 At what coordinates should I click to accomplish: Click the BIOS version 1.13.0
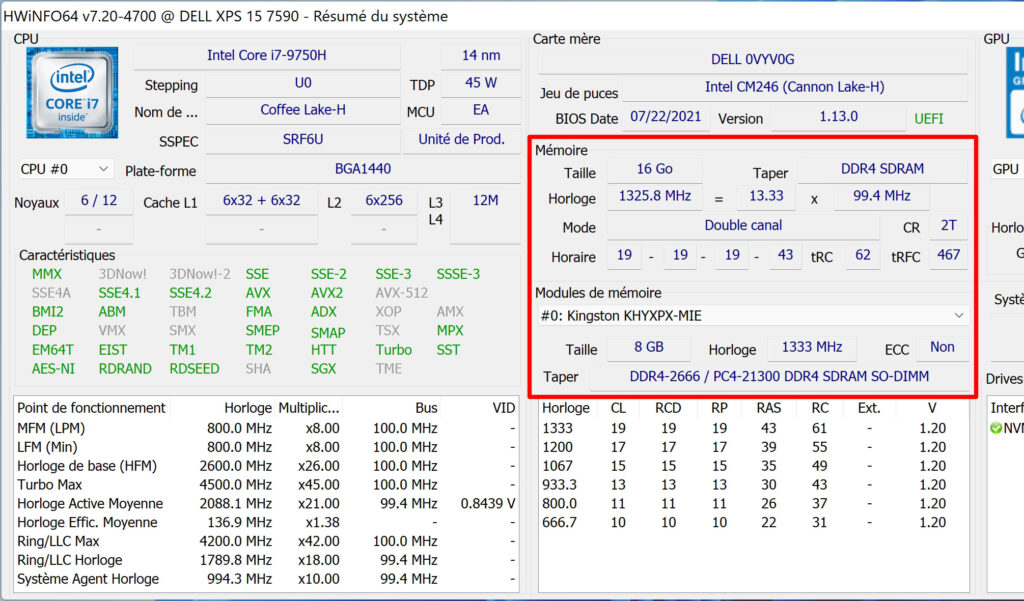click(x=839, y=118)
